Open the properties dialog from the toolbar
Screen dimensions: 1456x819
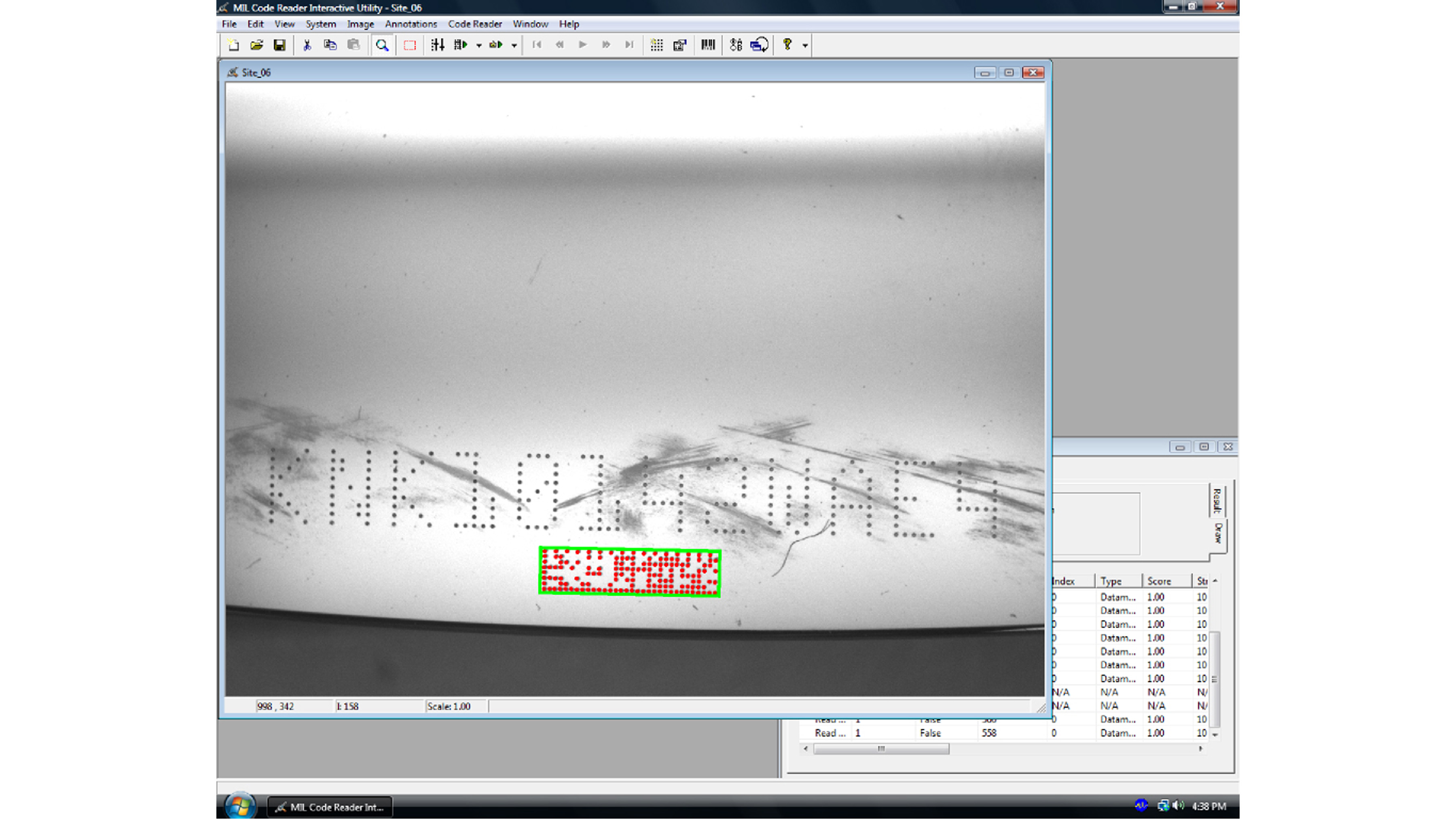point(679,45)
